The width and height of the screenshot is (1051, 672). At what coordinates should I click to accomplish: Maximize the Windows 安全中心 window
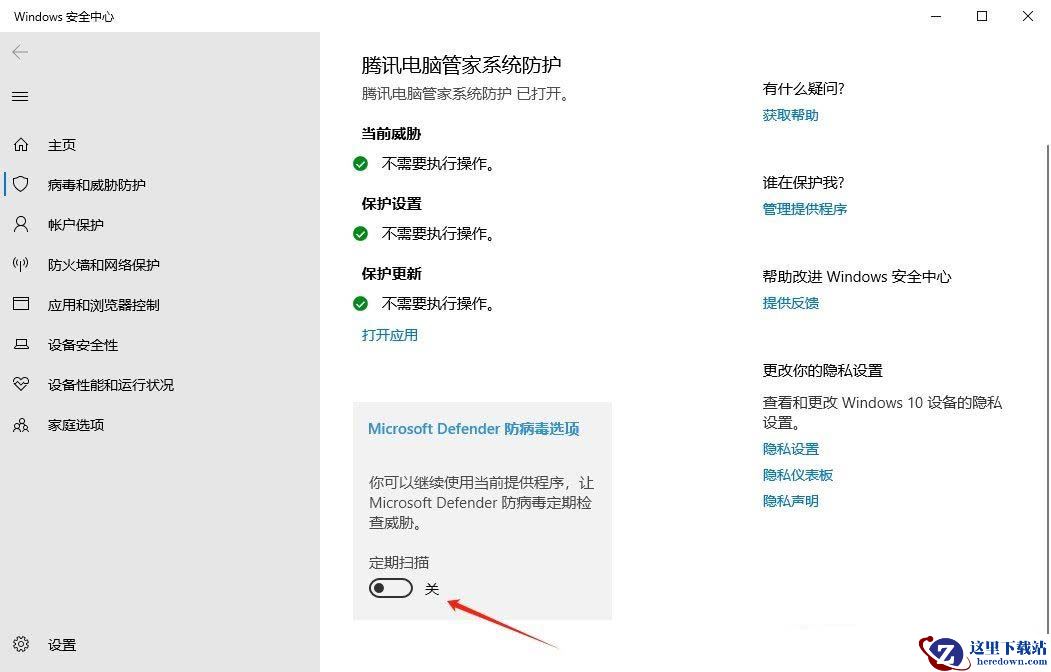(x=982, y=16)
